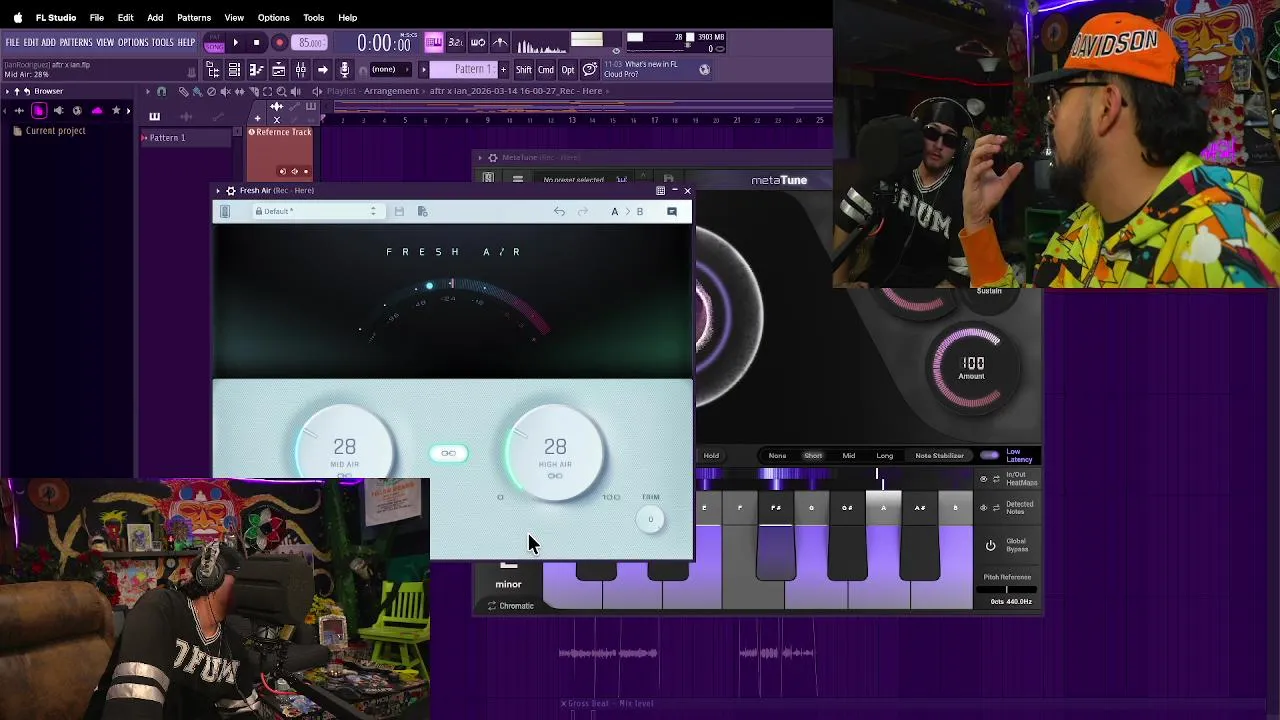Expand the playlist options arrow

tap(148, 91)
